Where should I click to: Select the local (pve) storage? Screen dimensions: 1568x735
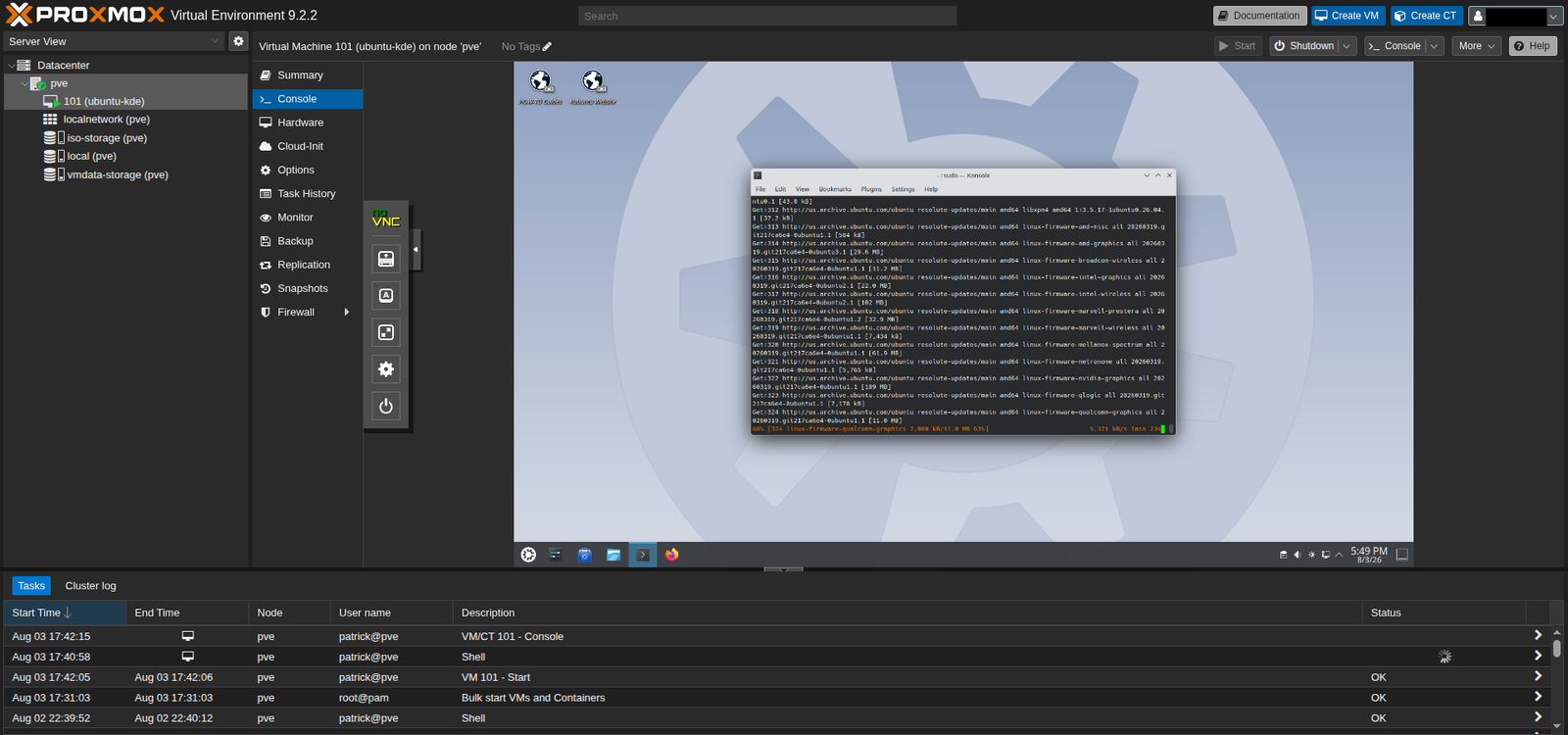point(91,156)
